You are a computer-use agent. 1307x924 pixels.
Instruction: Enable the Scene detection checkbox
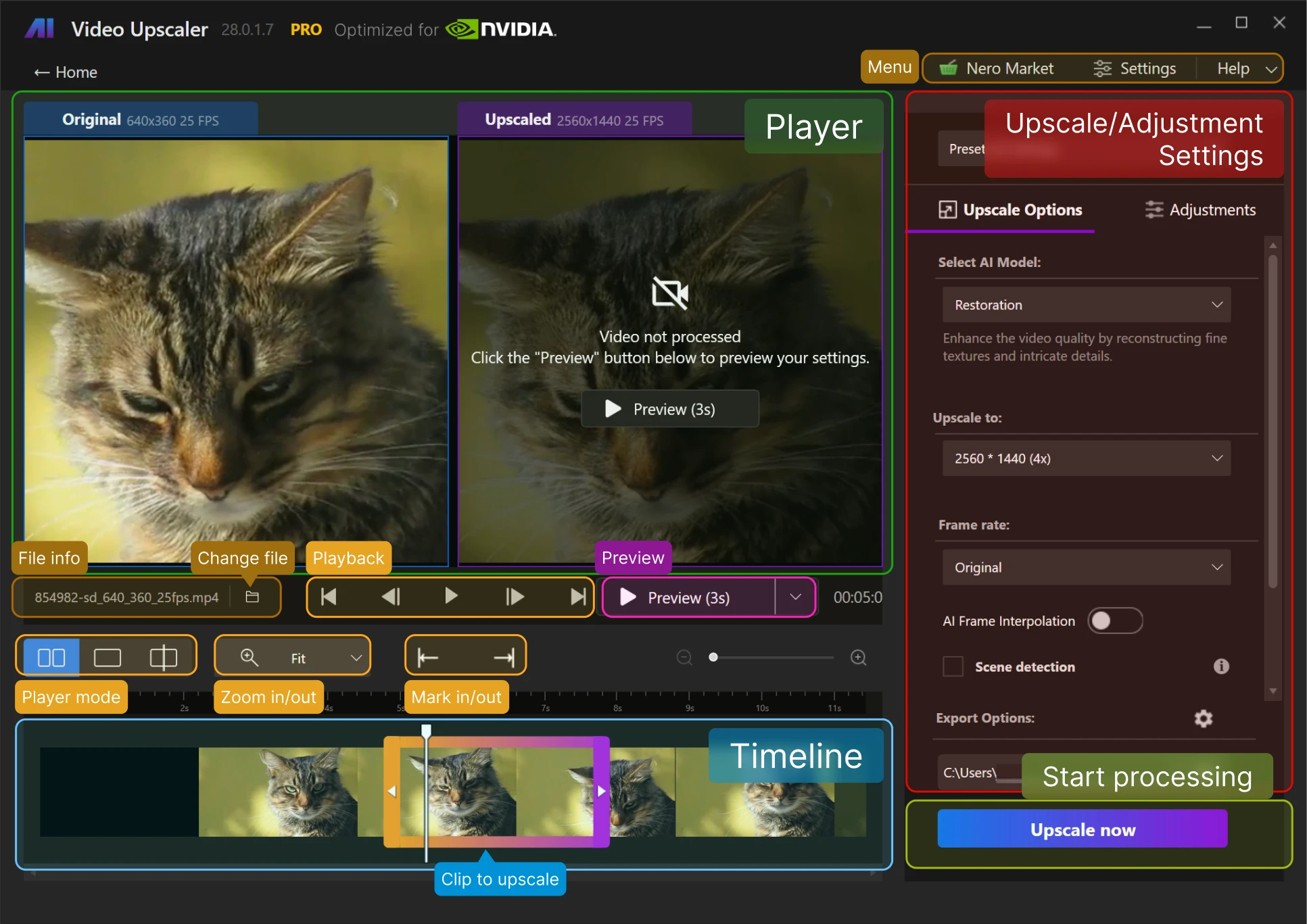click(953, 666)
